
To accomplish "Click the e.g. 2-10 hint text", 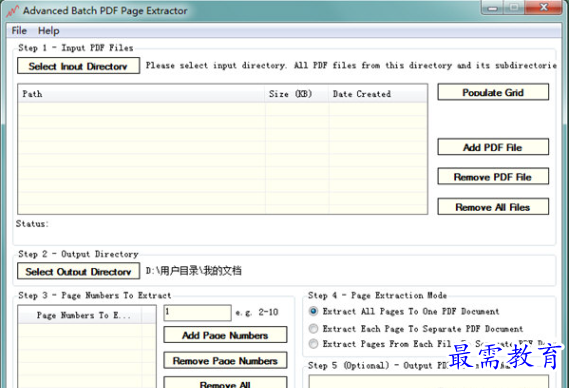I will (x=257, y=312).
